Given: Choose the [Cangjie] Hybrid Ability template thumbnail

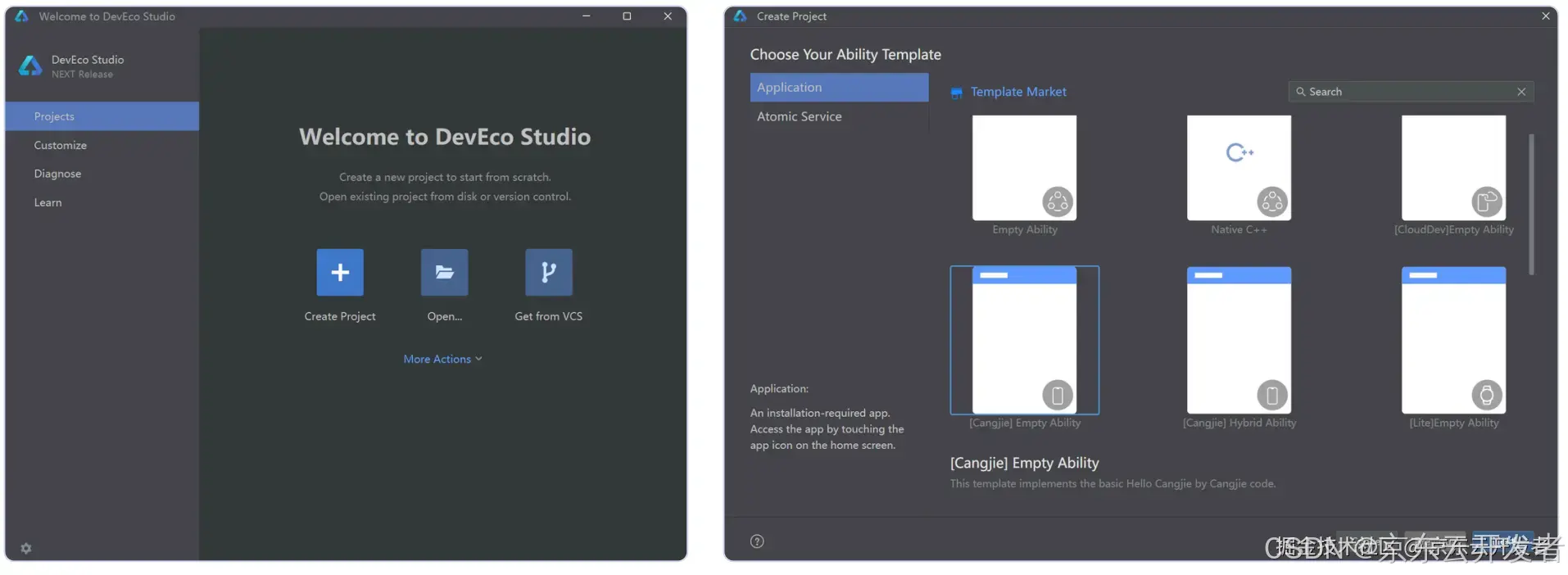Looking at the screenshot, I should pyautogui.click(x=1239, y=340).
